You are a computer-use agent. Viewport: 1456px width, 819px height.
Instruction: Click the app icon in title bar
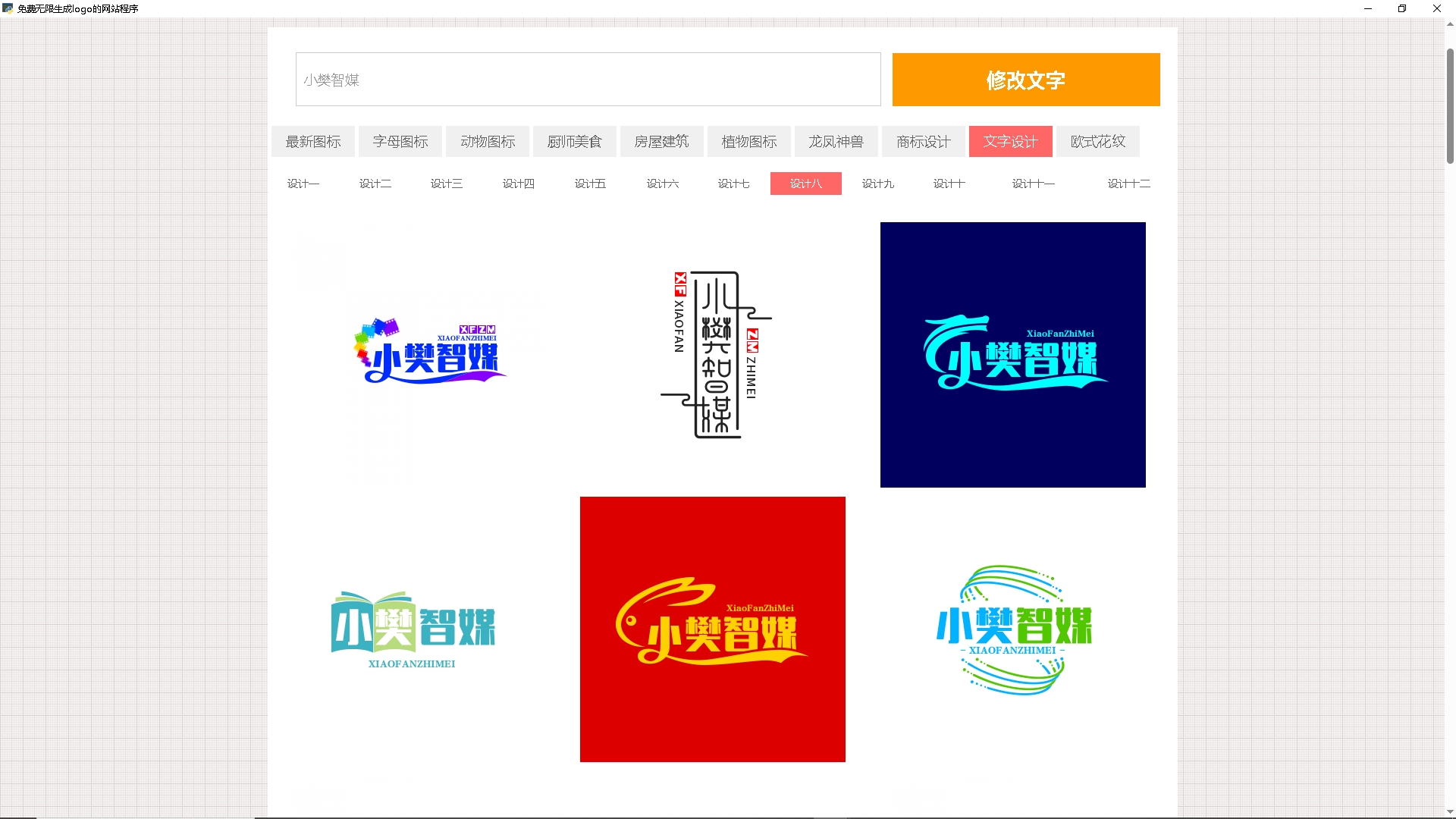[x=8, y=8]
